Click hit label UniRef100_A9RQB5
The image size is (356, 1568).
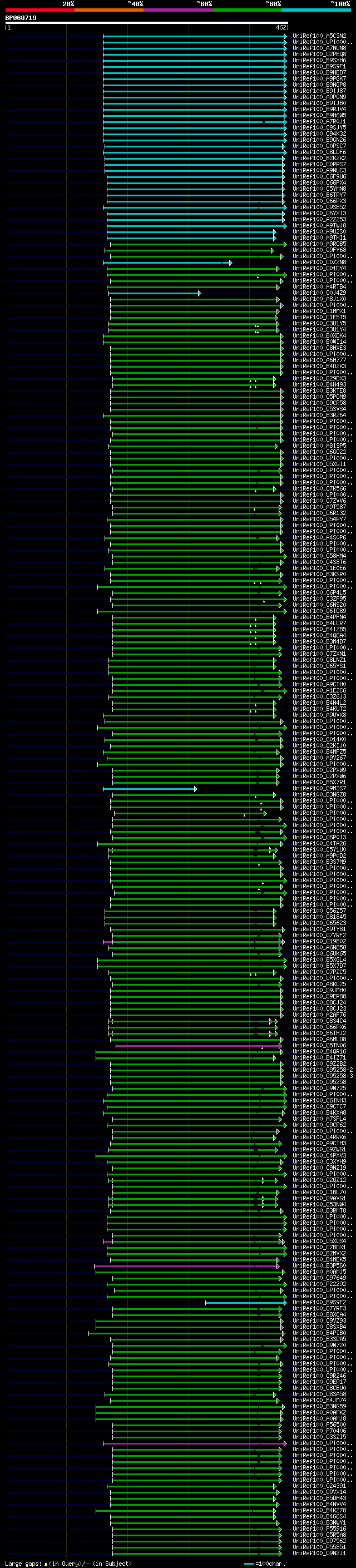coord(319,244)
